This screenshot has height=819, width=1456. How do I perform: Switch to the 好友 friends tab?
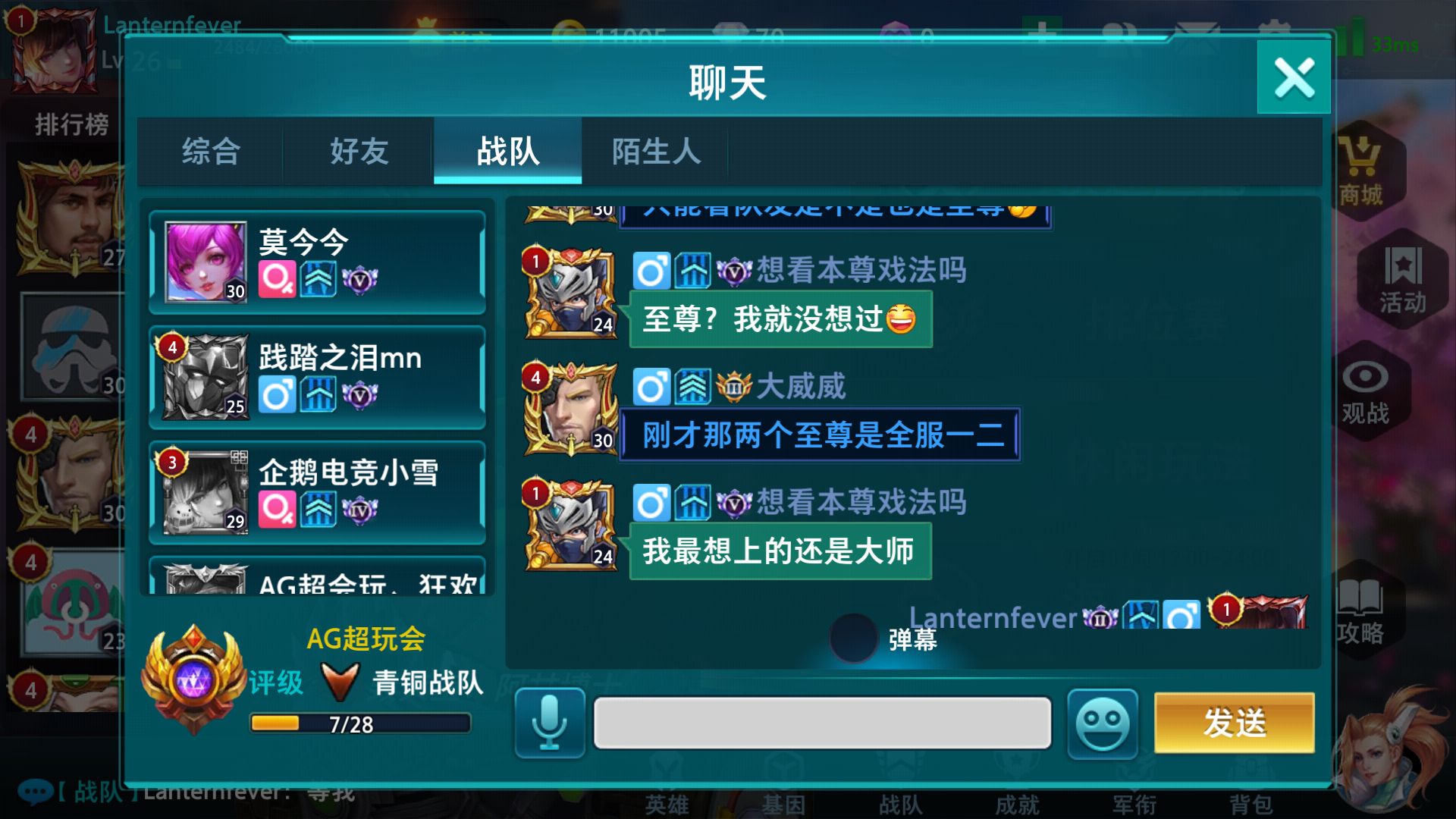[x=359, y=151]
